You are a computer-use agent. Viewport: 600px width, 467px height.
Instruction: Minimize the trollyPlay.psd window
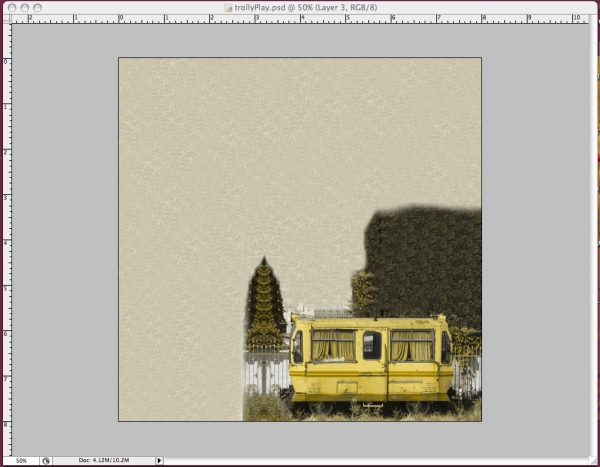pos(25,8)
